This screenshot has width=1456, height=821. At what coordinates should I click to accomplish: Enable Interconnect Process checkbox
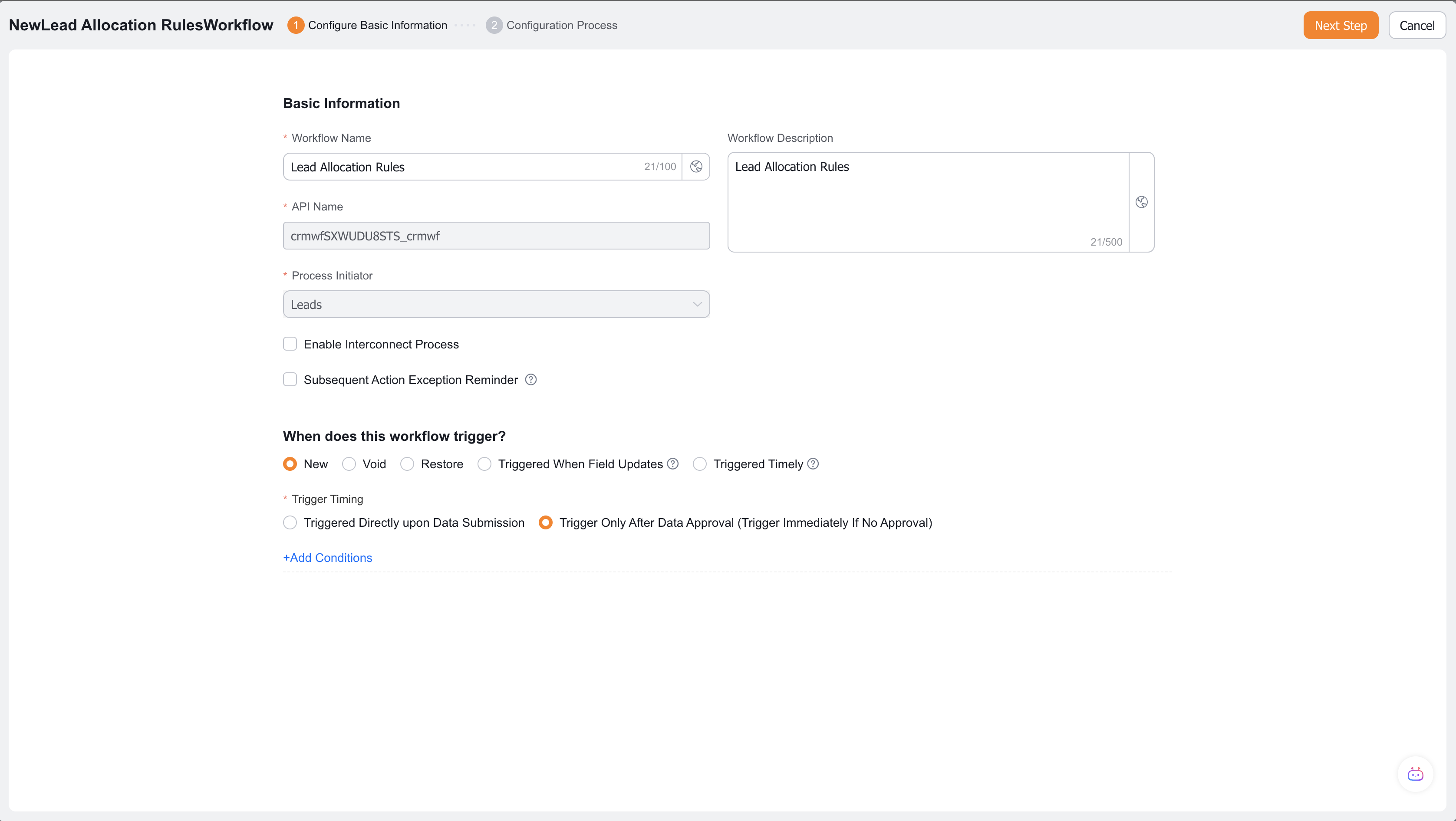290,344
